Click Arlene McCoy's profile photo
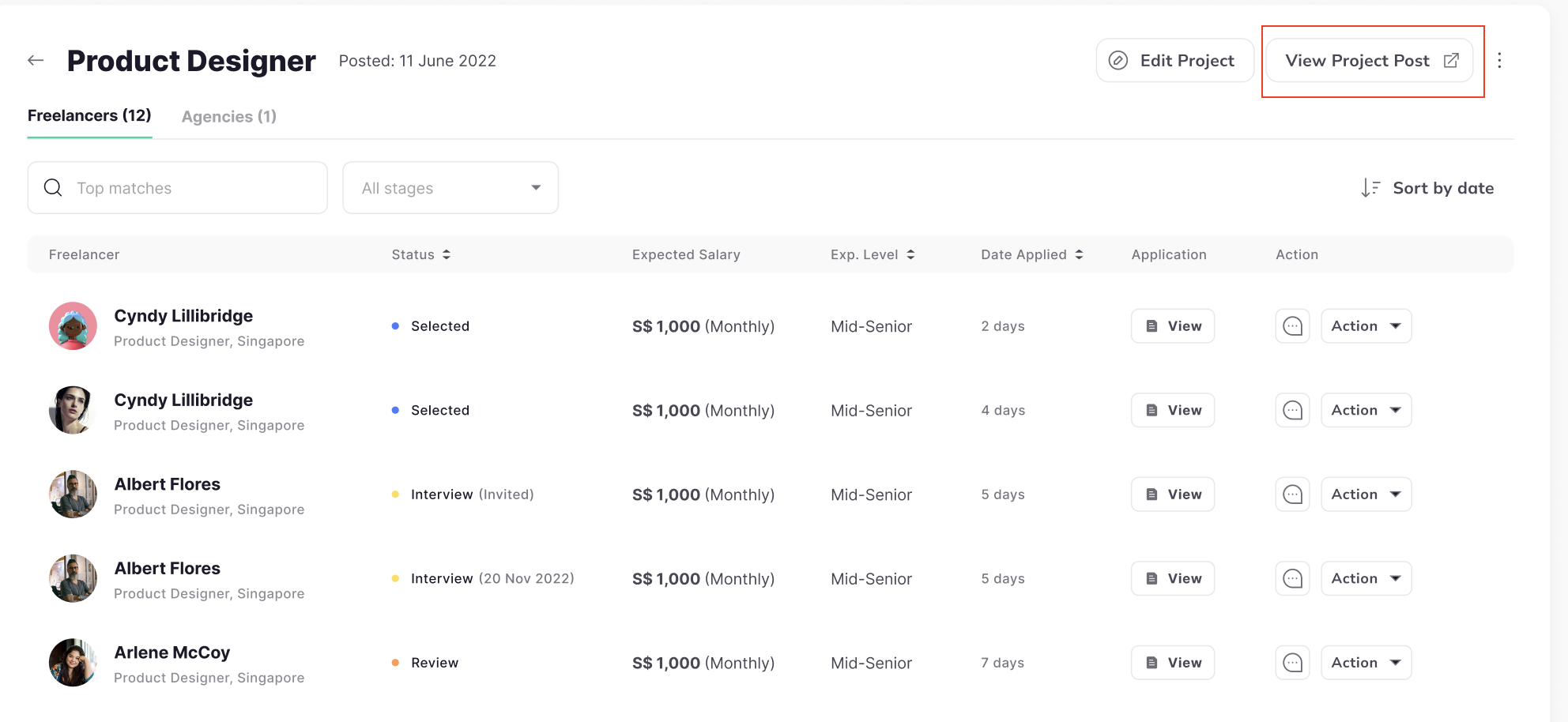1568x722 pixels. click(73, 663)
